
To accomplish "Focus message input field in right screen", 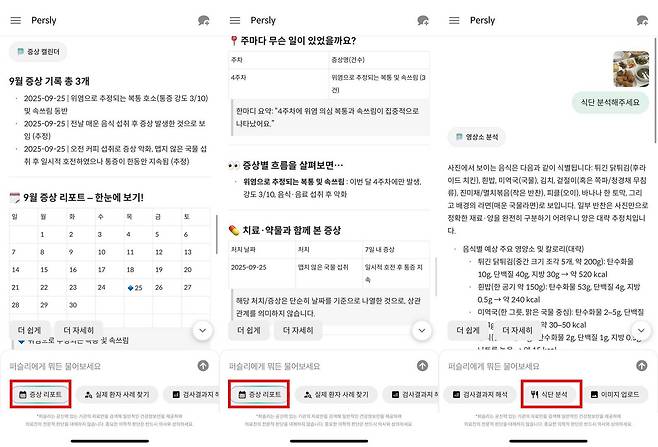I will coord(539,366).
